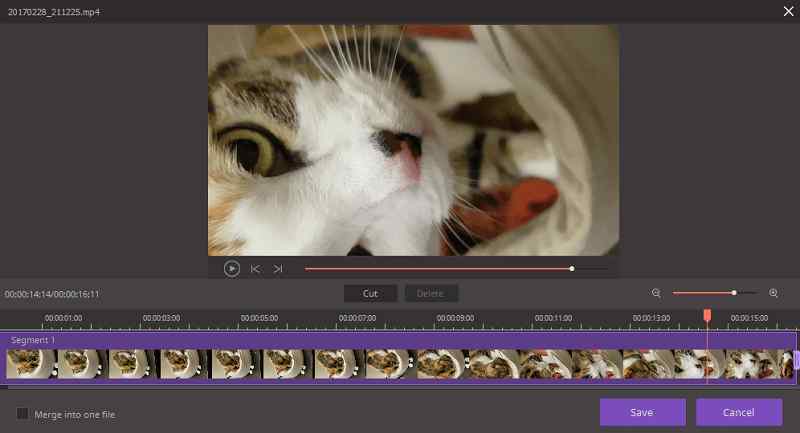Screen dimensions: 800x433
Task: Save the trimmed video
Action: [642, 412]
